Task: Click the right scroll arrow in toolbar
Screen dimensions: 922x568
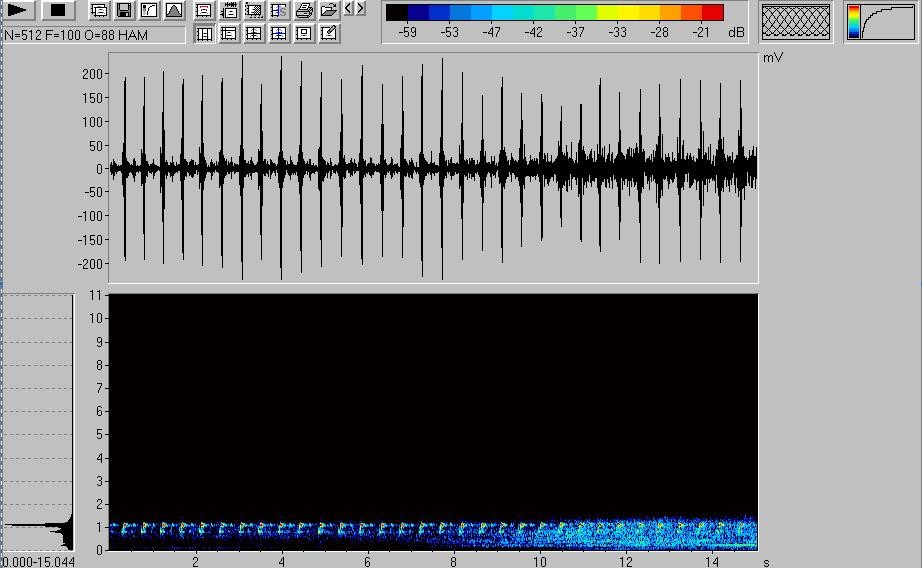Action: click(360, 9)
